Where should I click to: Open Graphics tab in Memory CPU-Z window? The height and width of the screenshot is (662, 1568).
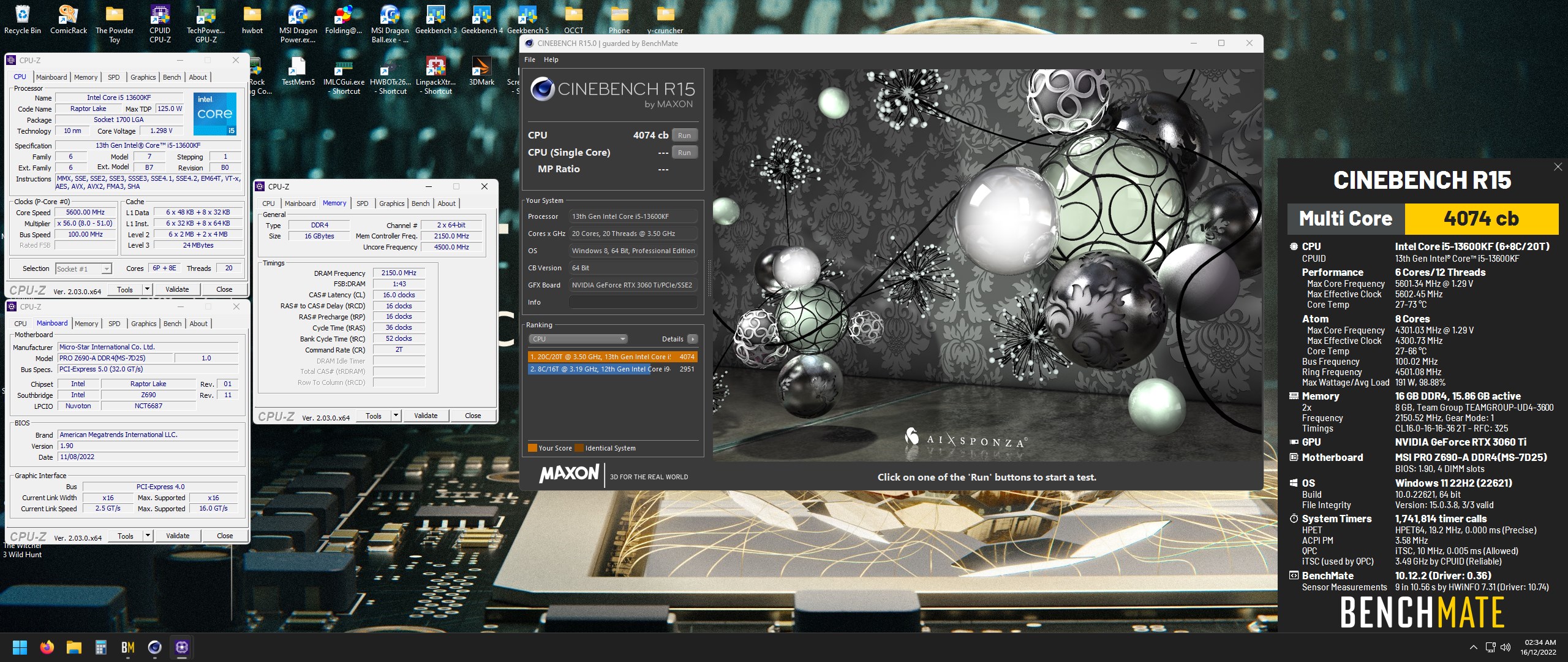392,204
